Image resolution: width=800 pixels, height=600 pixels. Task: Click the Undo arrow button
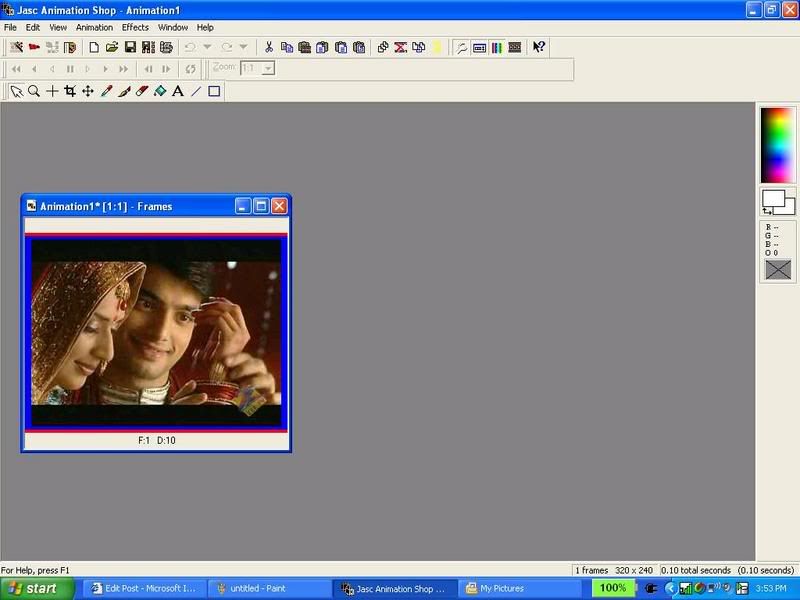click(190, 47)
